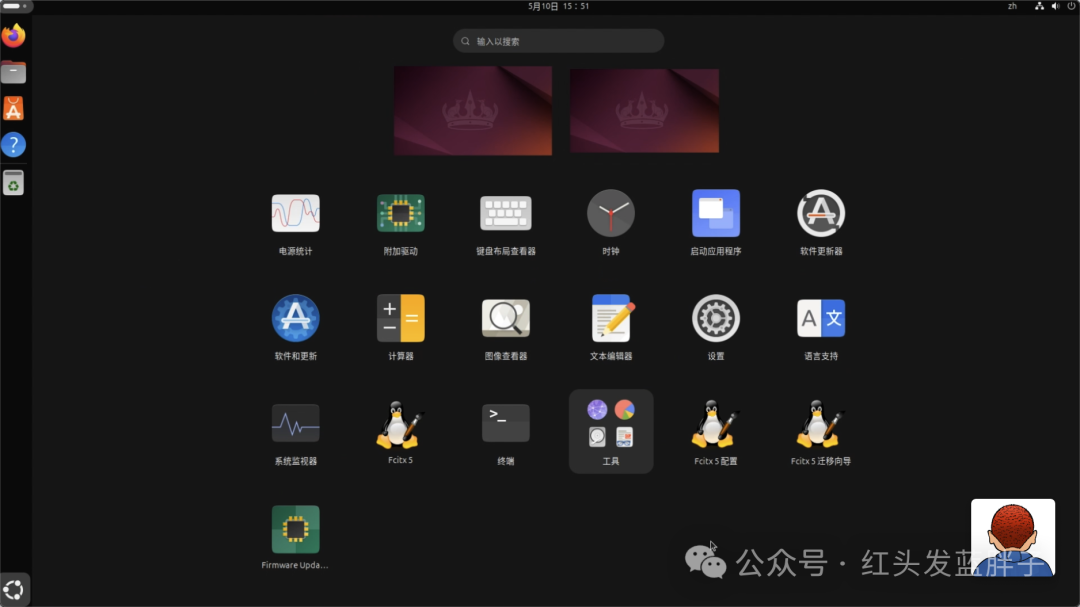Open the date and time menu
The height and width of the screenshot is (607, 1080).
557,6
